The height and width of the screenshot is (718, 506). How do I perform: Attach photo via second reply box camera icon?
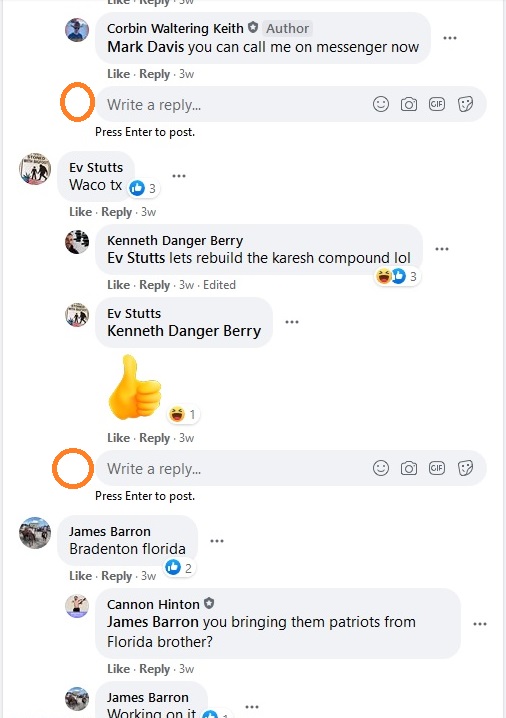point(408,468)
